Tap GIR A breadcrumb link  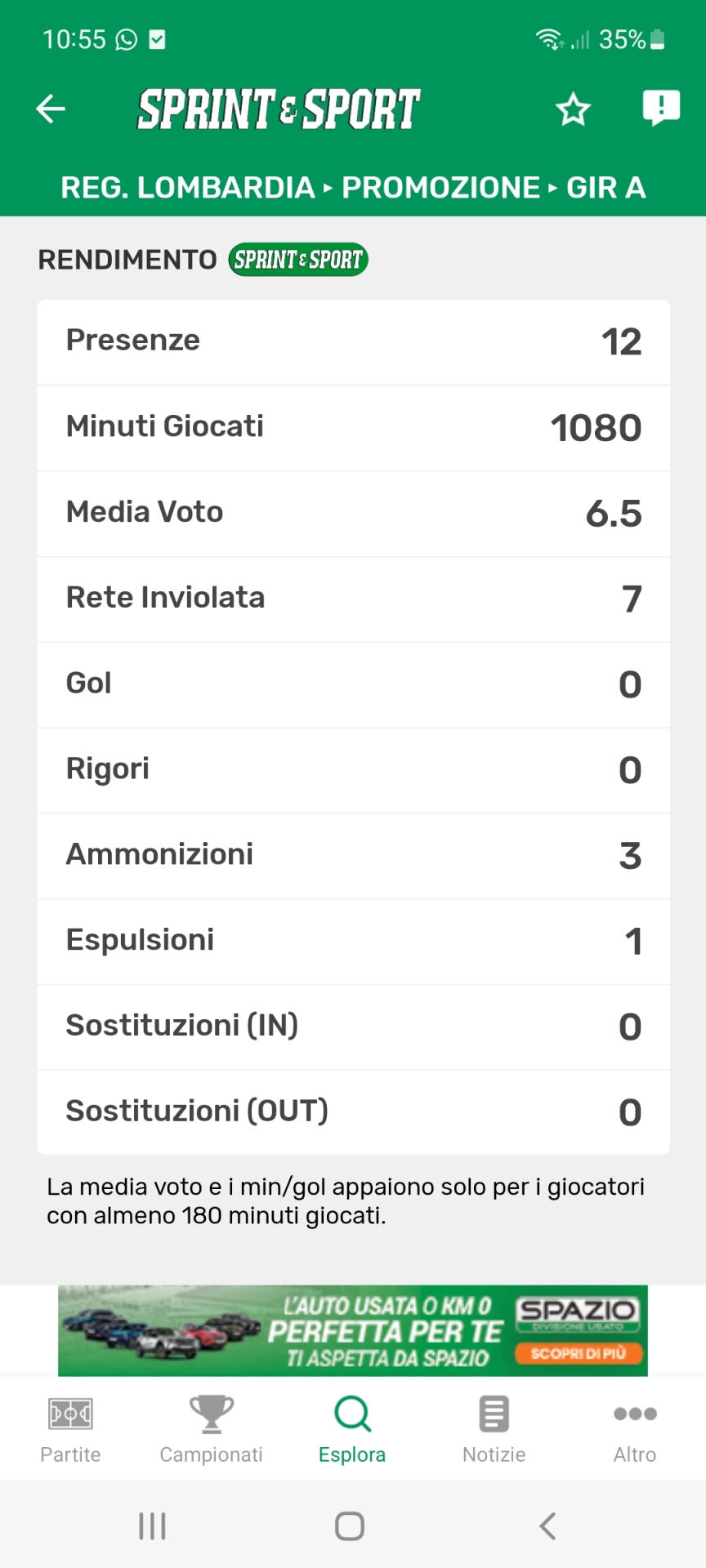605,188
